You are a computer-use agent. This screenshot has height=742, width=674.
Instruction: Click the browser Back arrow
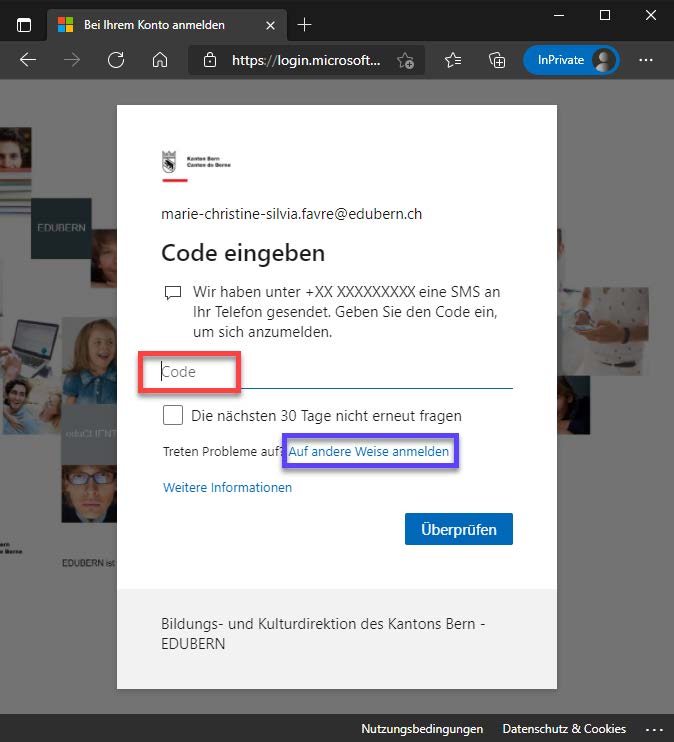(x=28, y=60)
